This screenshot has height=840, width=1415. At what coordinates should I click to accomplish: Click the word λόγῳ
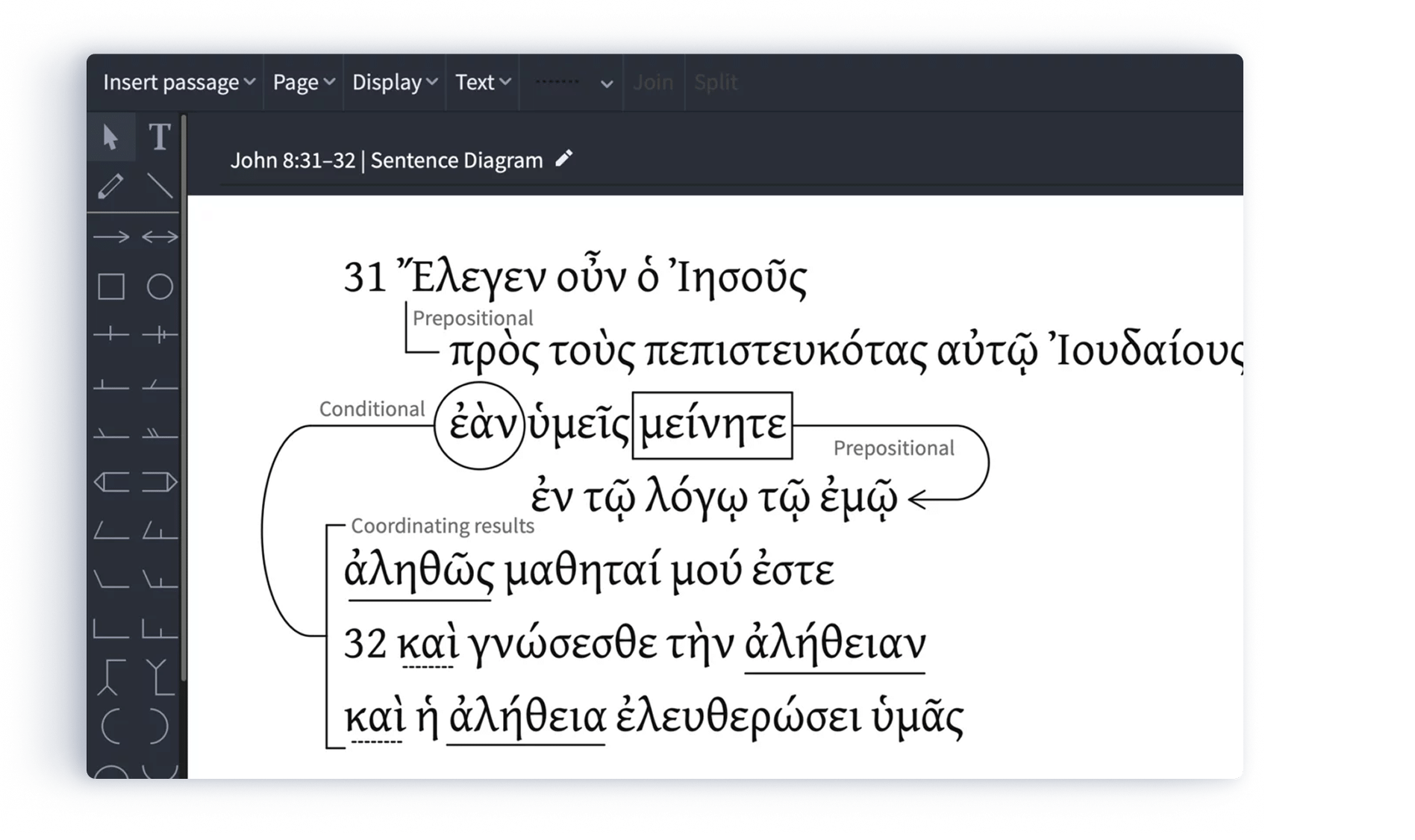(x=696, y=498)
